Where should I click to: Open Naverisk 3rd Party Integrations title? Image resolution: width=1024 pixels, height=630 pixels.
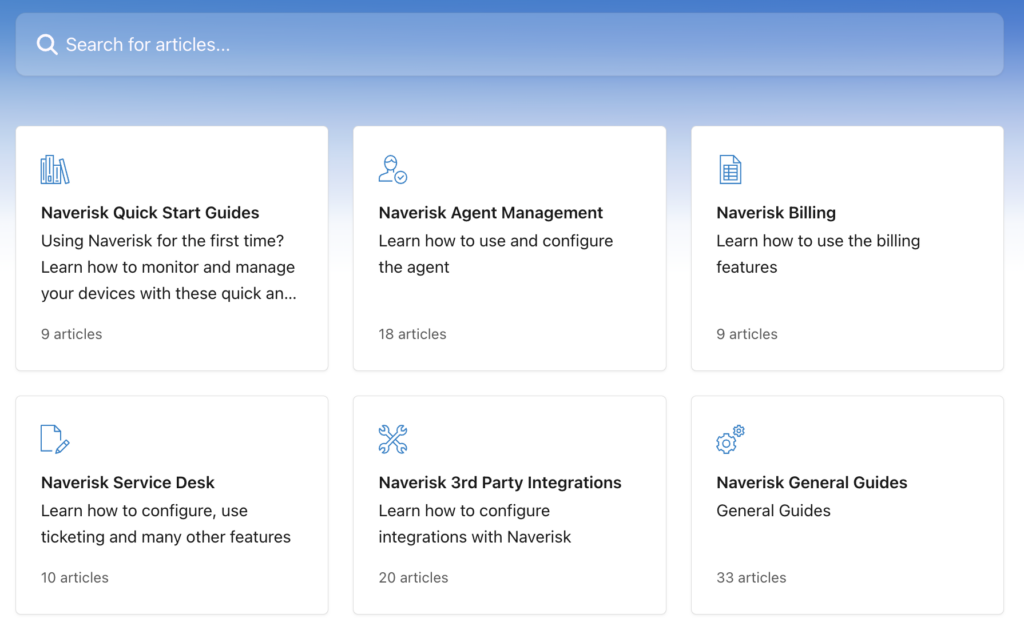pyautogui.click(x=500, y=482)
